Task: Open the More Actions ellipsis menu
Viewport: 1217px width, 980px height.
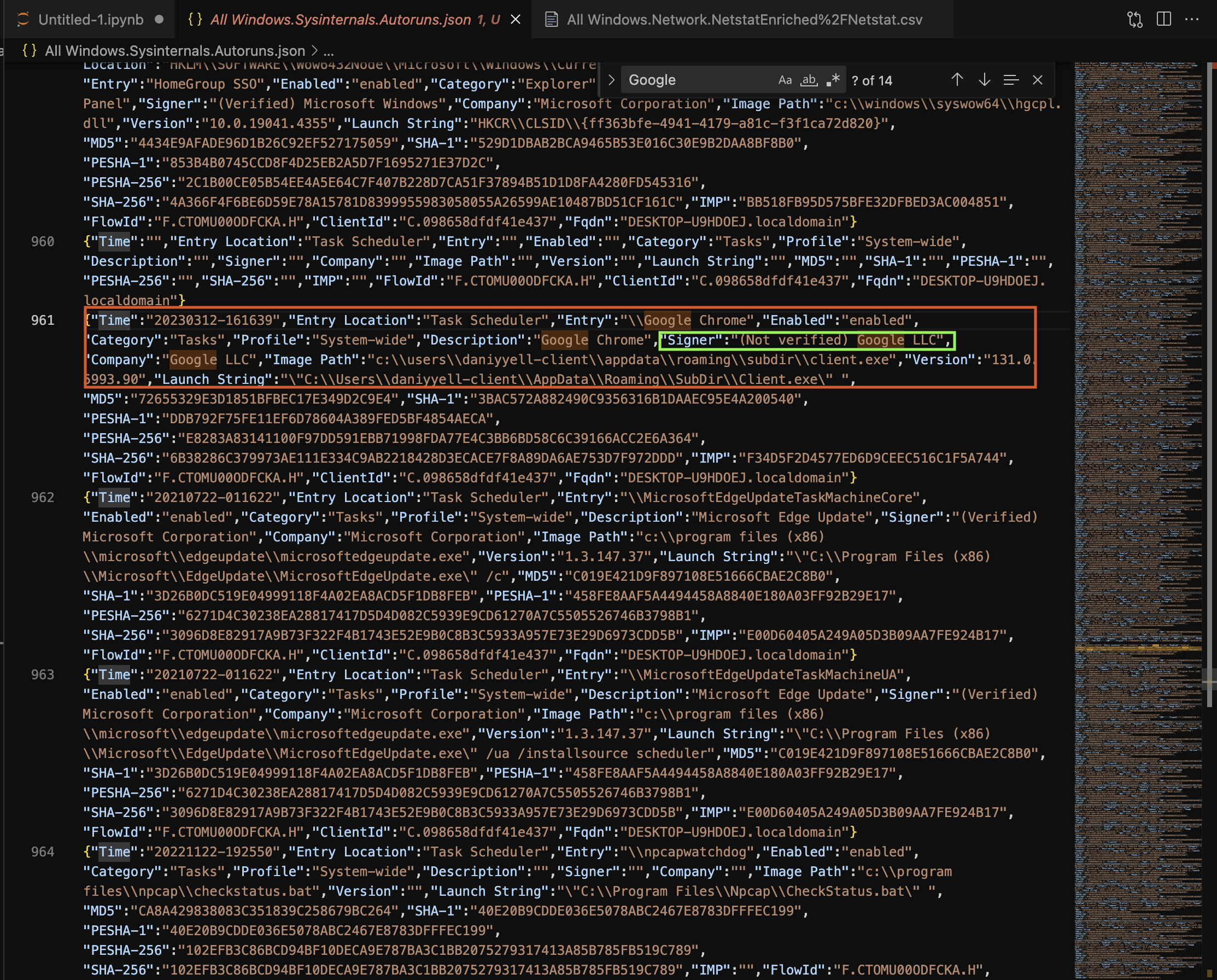Action: (x=1192, y=19)
